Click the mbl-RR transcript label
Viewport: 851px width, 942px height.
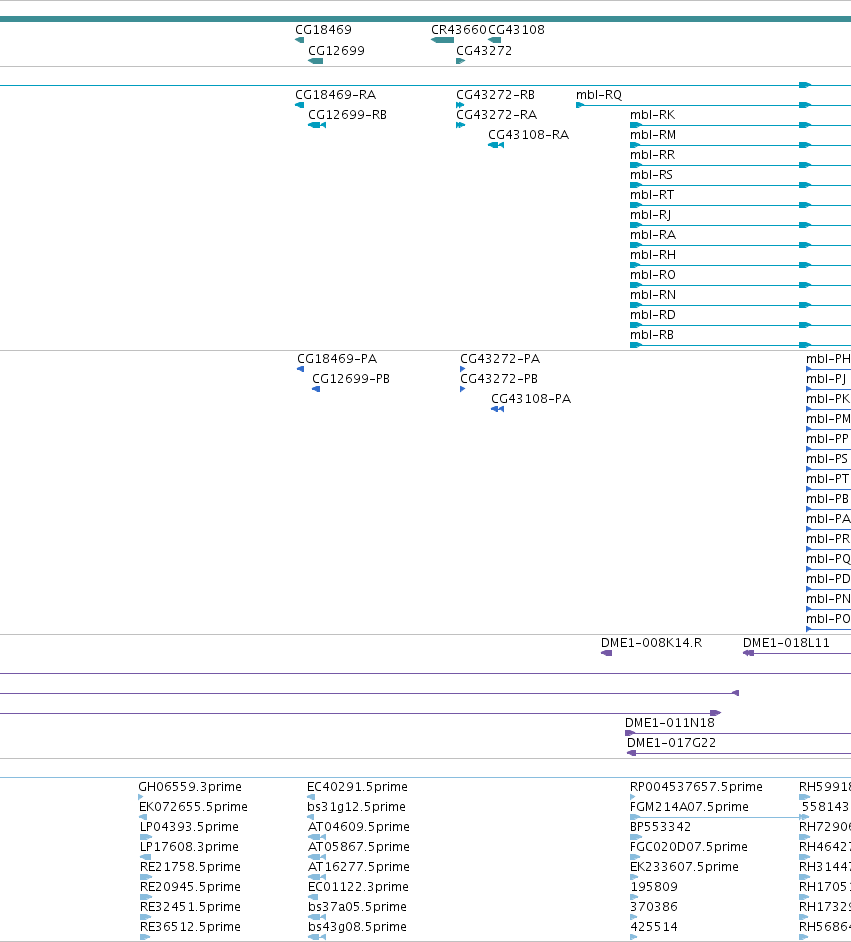pyautogui.click(x=652, y=154)
